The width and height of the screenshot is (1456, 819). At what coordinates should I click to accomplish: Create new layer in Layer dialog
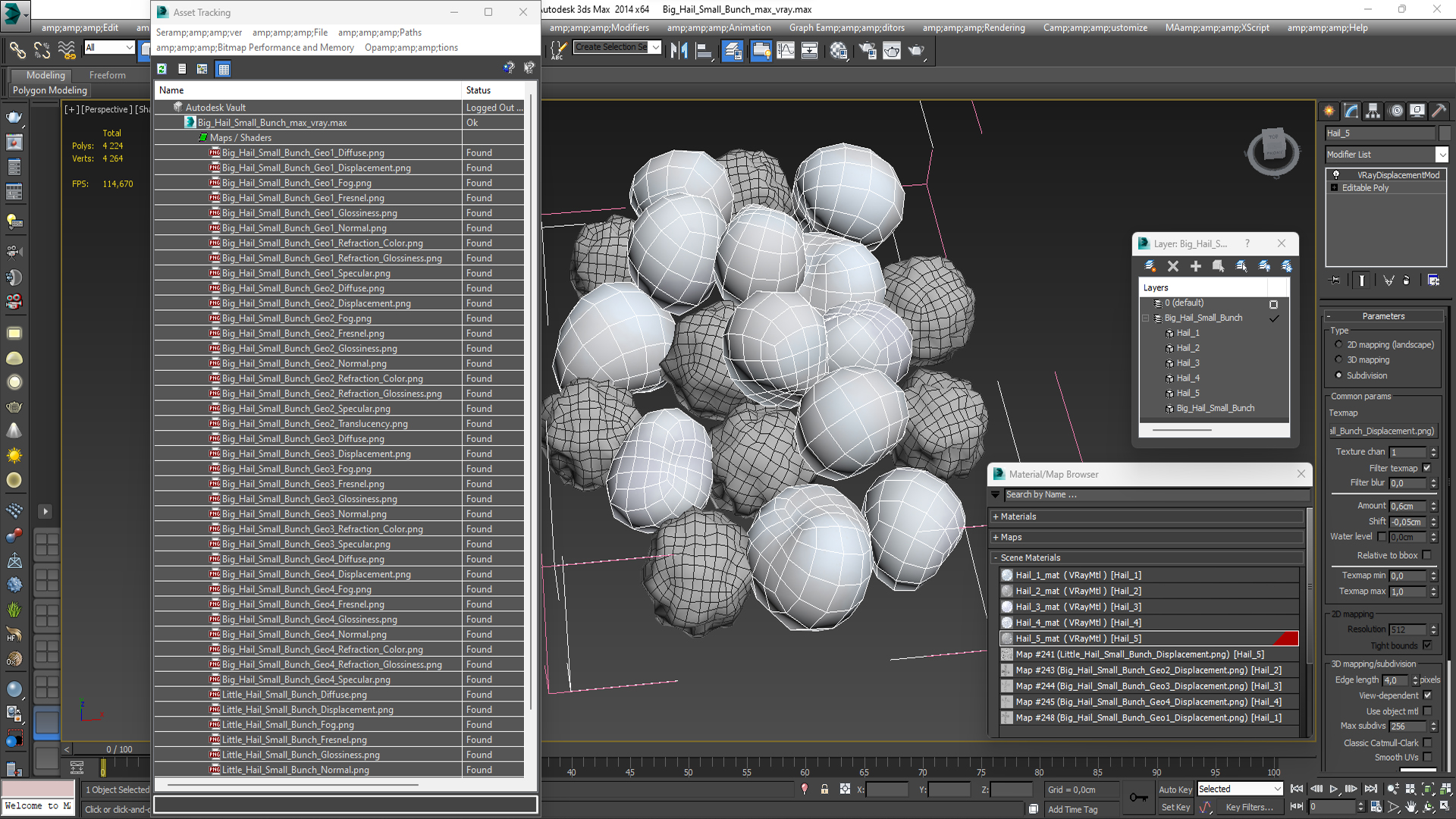tap(1150, 266)
